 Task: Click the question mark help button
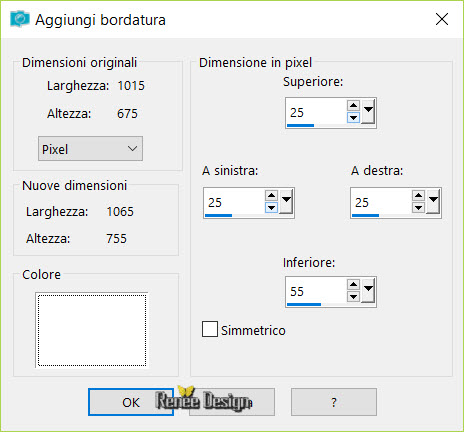(x=334, y=402)
